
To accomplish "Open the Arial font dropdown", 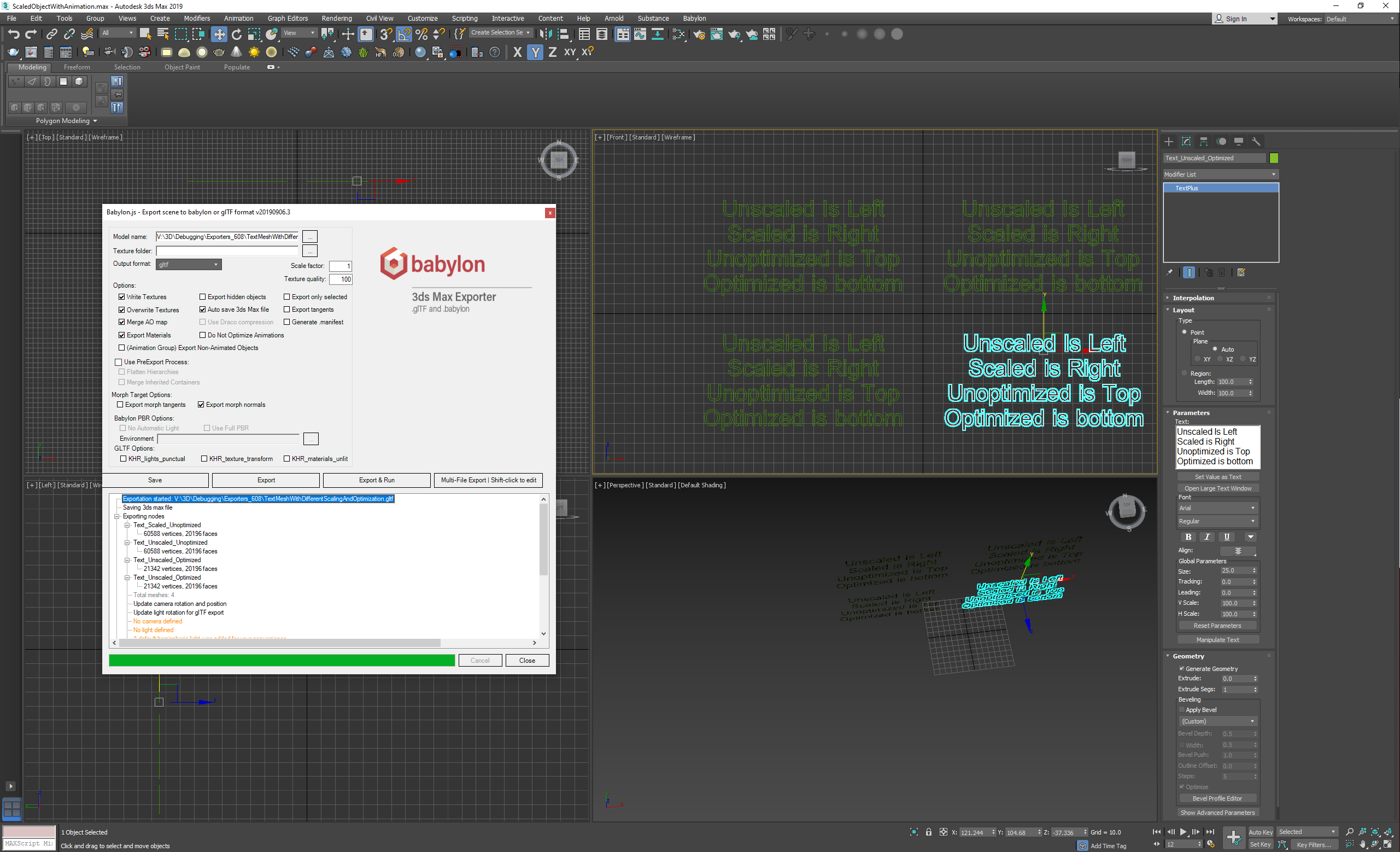I will 1217,507.
